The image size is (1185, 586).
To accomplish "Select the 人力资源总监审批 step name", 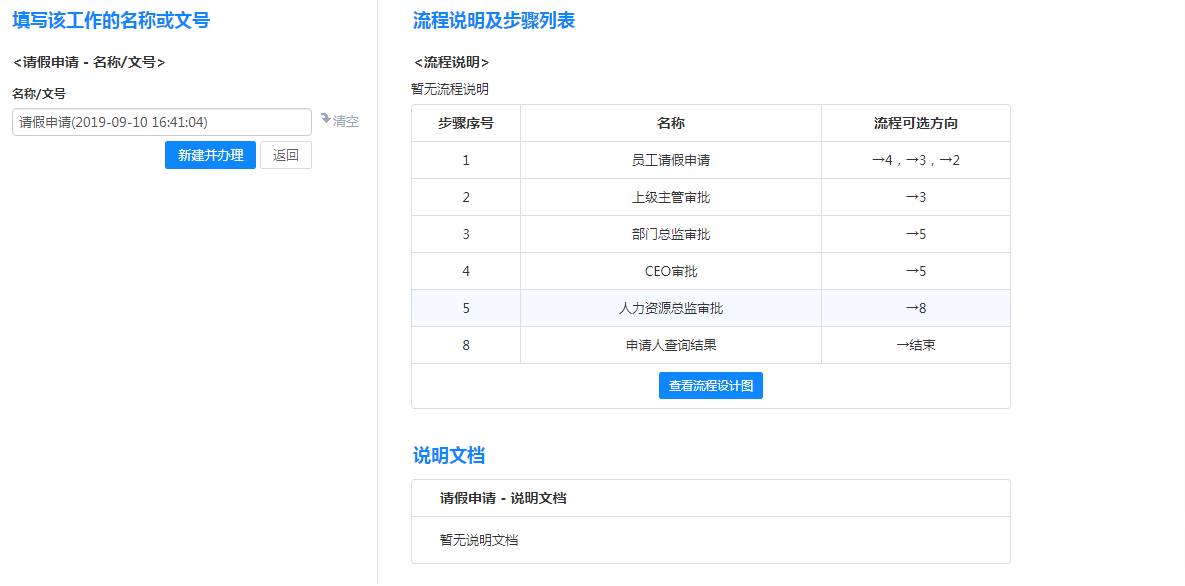I will pos(670,308).
